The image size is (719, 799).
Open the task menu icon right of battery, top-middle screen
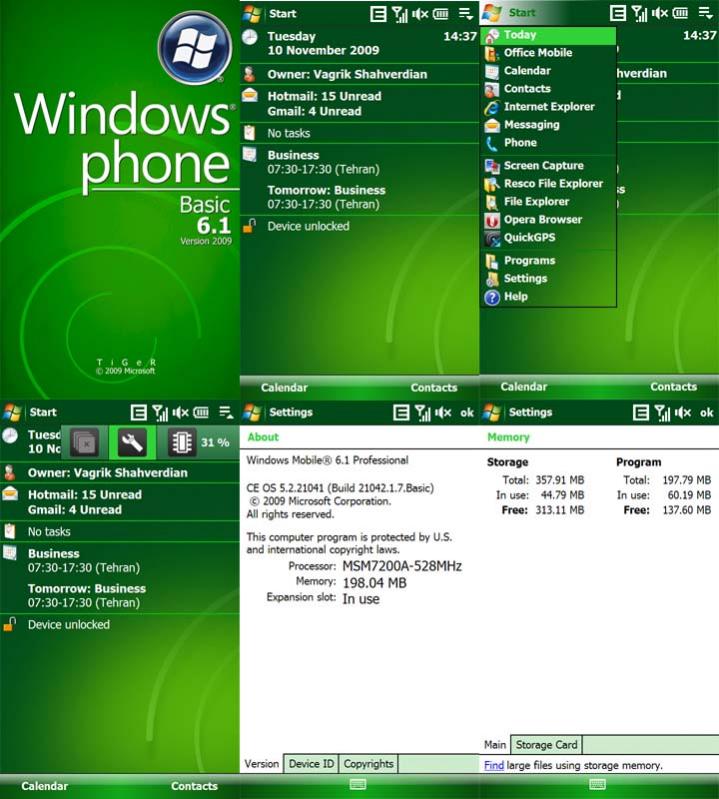(x=466, y=14)
